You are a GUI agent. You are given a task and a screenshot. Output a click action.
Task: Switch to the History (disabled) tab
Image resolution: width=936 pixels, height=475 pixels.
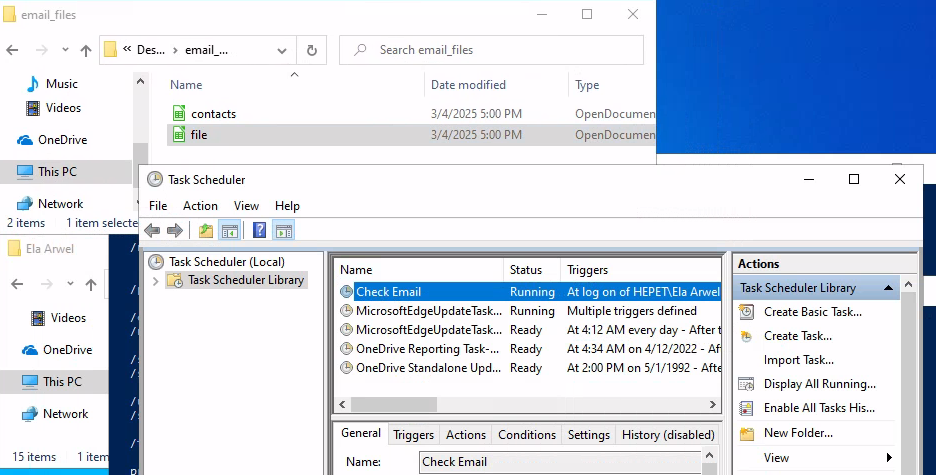(x=668, y=435)
